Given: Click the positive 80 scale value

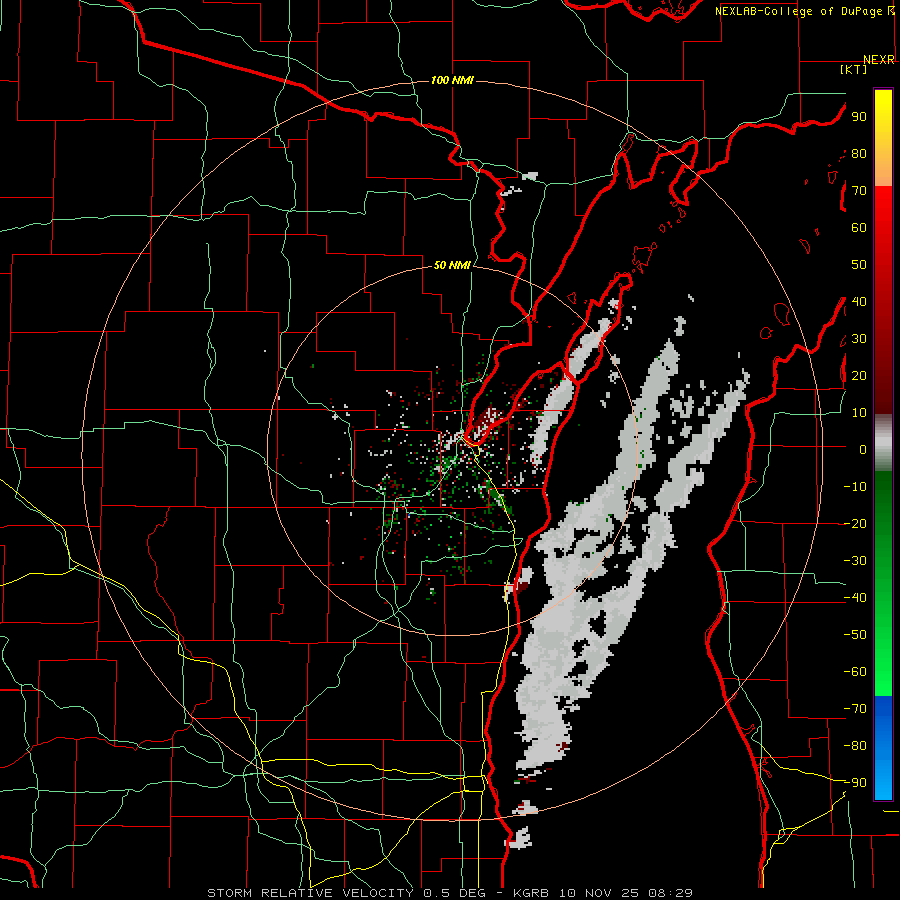Looking at the screenshot, I should [x=859, y=153].
